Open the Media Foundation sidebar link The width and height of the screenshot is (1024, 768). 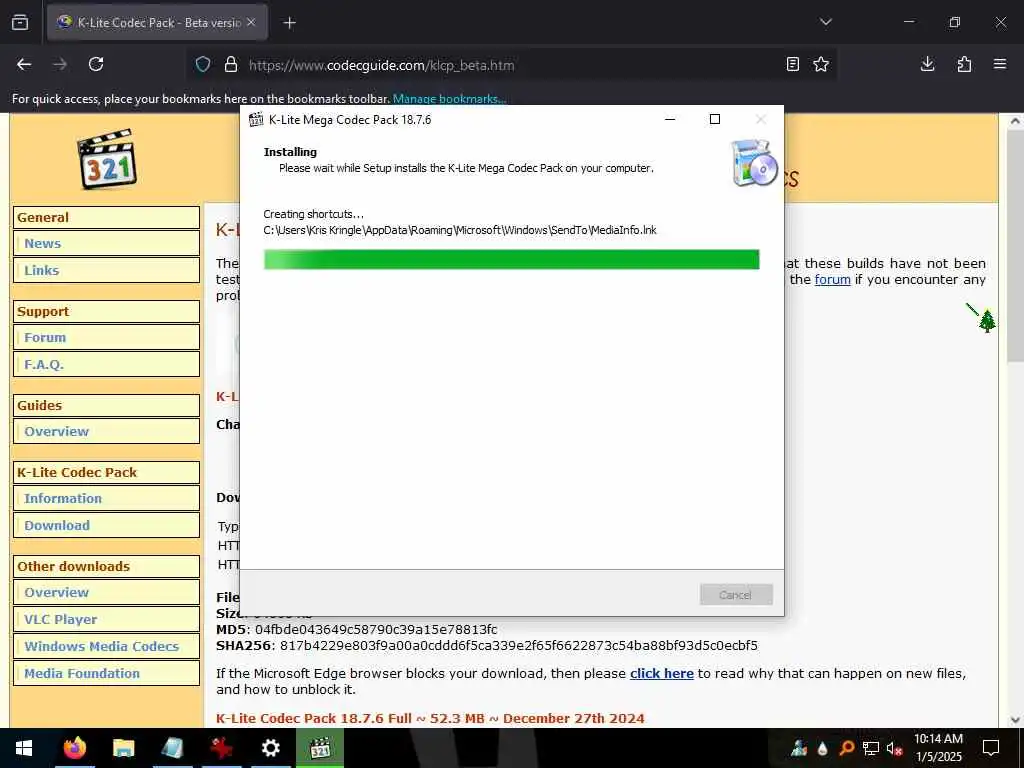tap(82, 673)
